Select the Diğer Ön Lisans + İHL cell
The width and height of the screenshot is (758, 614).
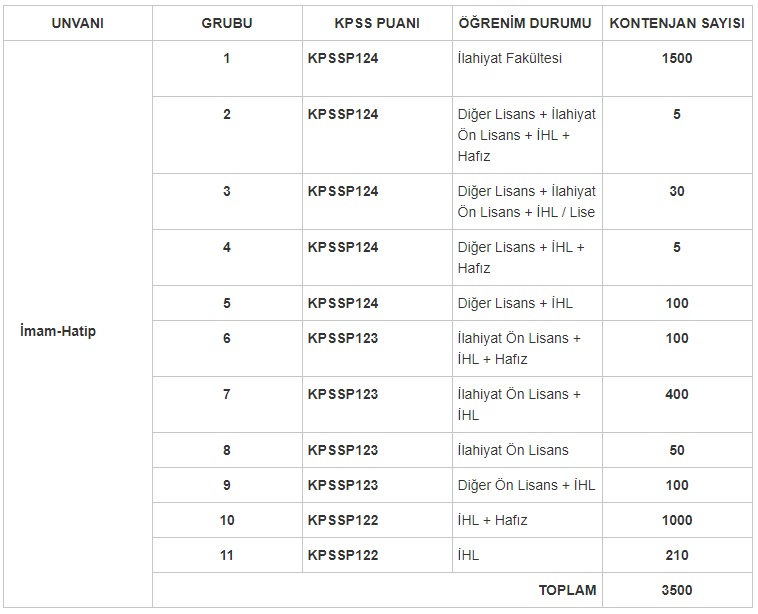pyautogui.click(x=526, y=485)
